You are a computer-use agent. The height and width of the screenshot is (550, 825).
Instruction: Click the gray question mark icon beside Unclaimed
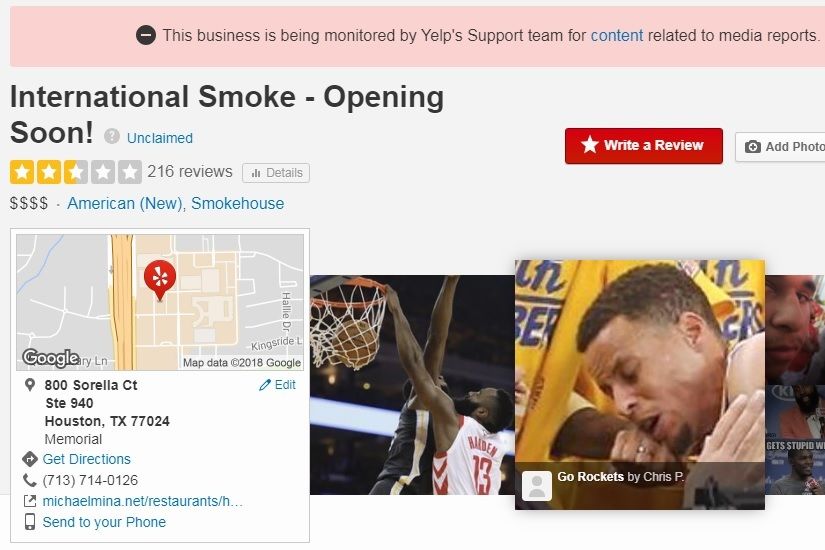[x=112, y=137]
